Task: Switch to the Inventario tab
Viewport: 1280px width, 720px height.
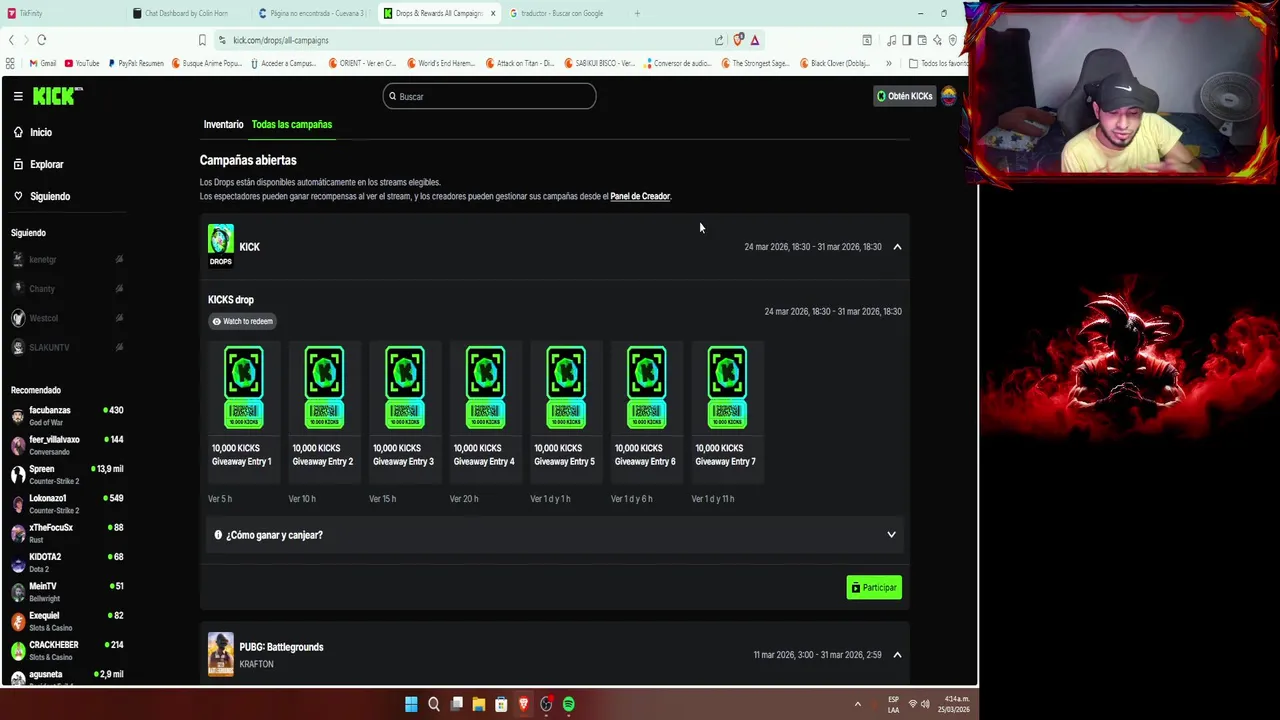Action: click(x=223, y=124)
